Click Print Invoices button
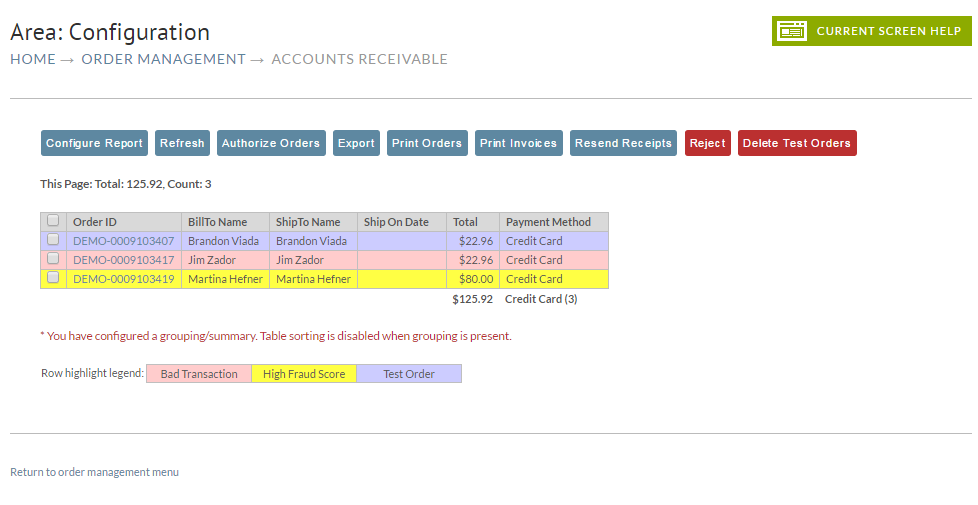 pos(519,143)
